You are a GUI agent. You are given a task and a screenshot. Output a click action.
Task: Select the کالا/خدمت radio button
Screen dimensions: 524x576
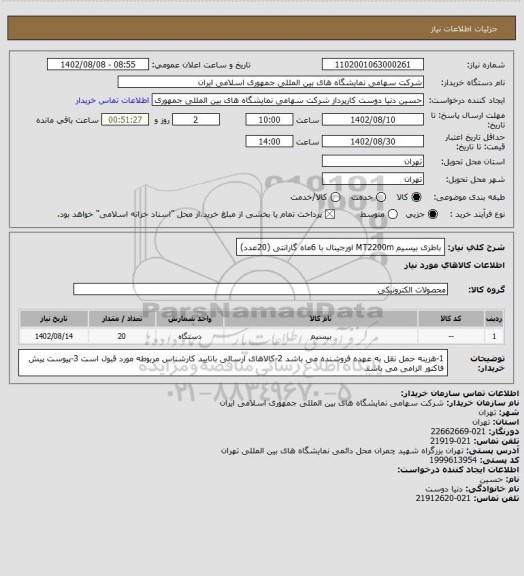tap(335, 197)
